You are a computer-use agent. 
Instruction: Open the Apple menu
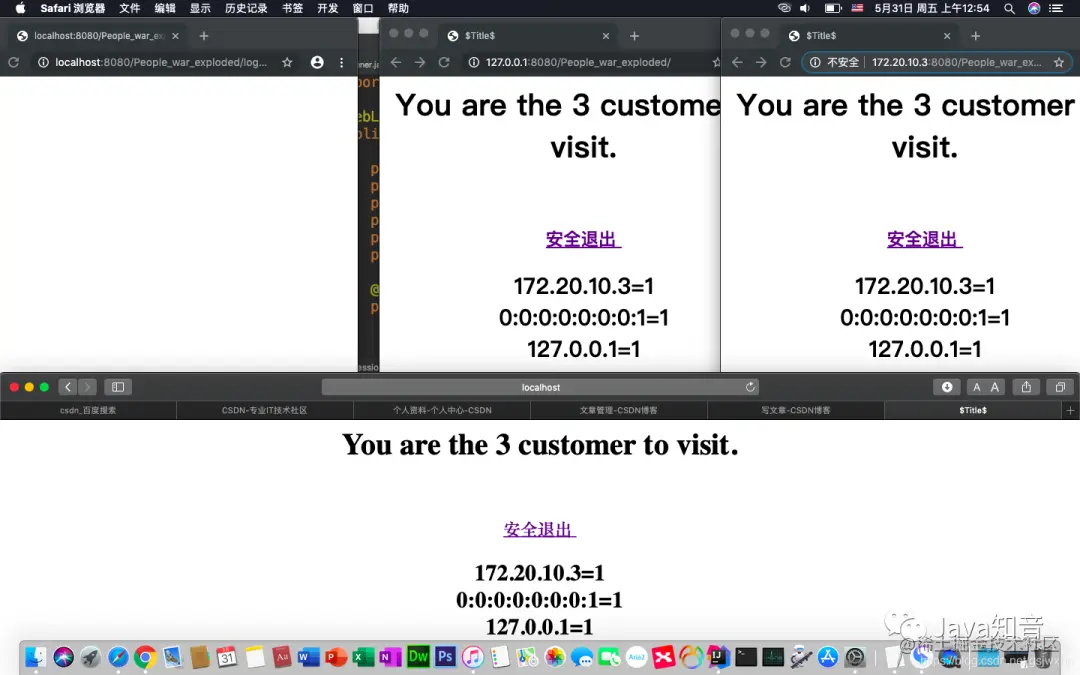coord(20,8)
